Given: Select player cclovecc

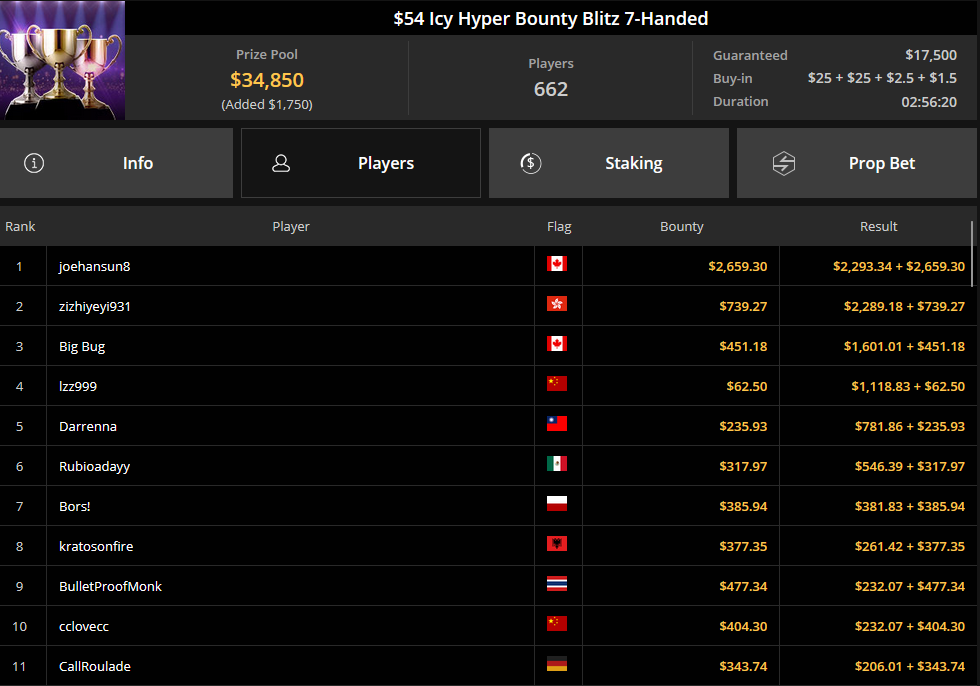Looking at the screenshot, I should click(84, 626).
